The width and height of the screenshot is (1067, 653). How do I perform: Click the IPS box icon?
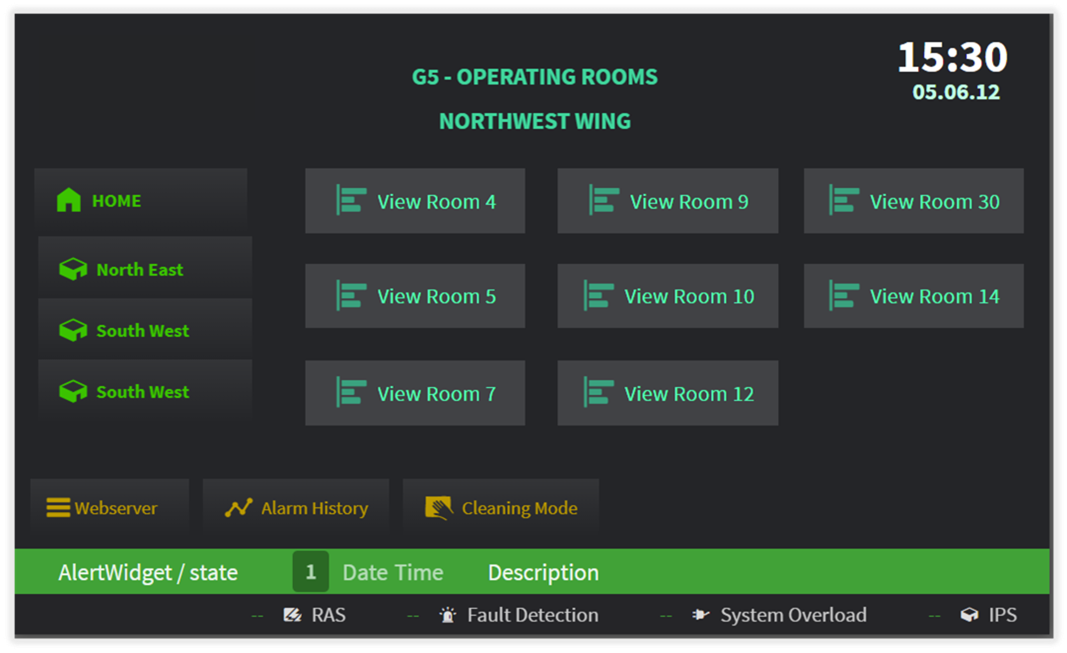(968, 615)
